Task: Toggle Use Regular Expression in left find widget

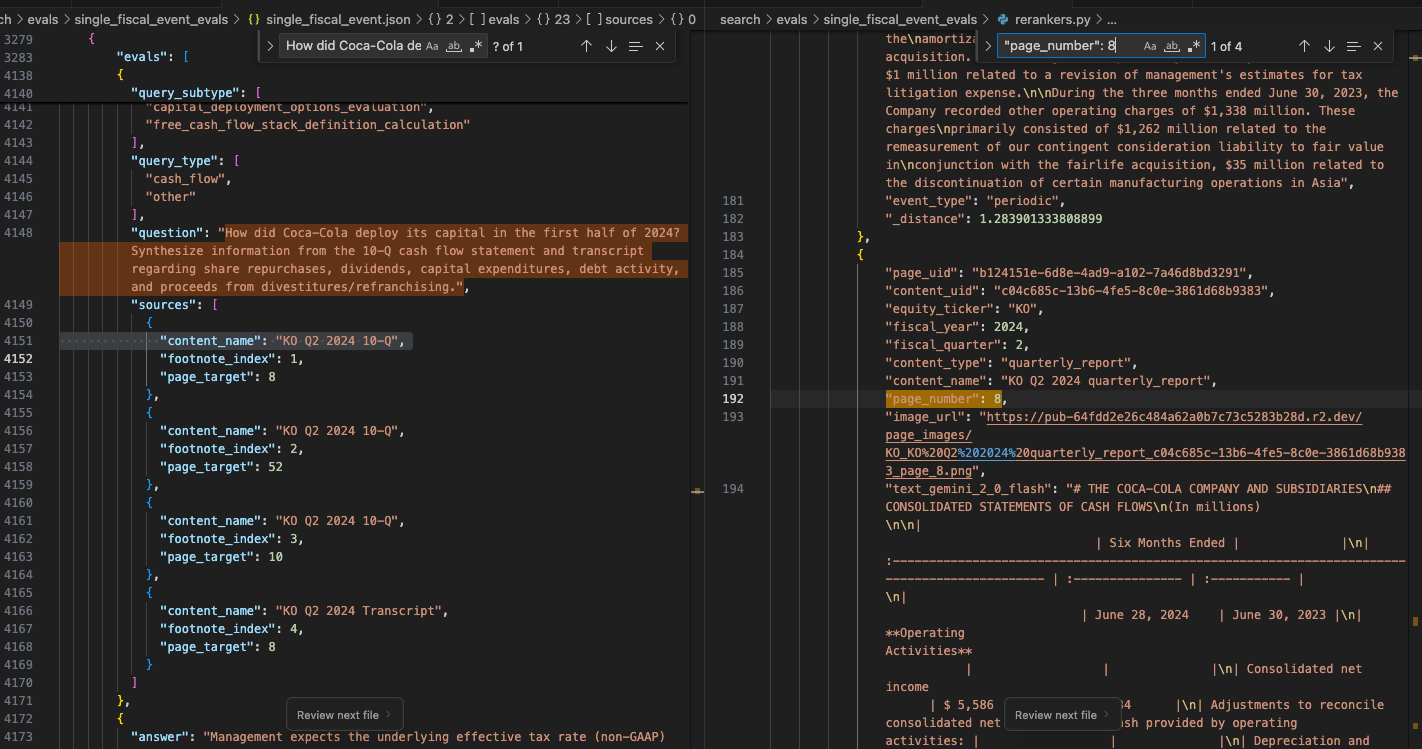Action: (475, 46)
